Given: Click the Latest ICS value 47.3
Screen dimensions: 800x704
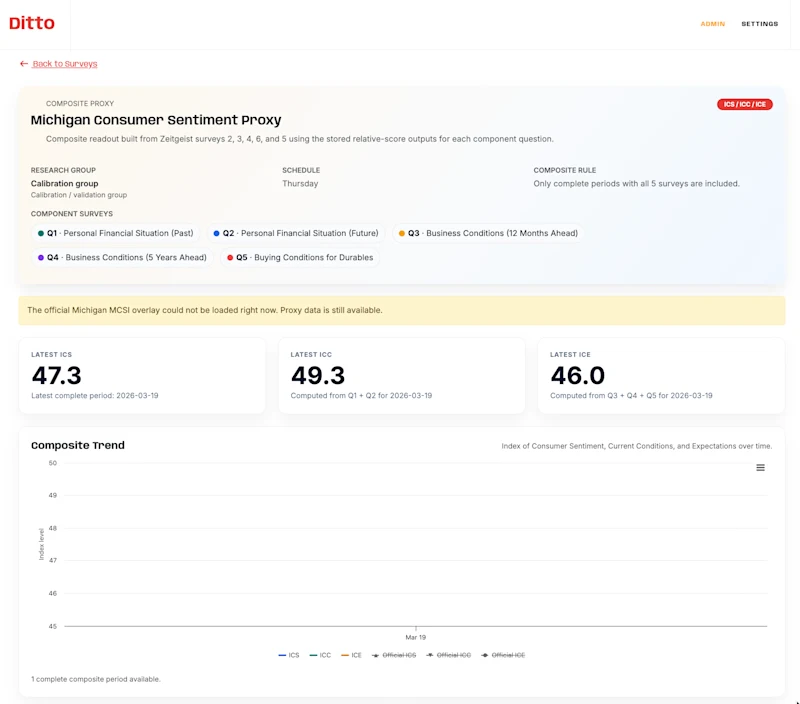Looking at the screenshot, I should coord(56,376).
